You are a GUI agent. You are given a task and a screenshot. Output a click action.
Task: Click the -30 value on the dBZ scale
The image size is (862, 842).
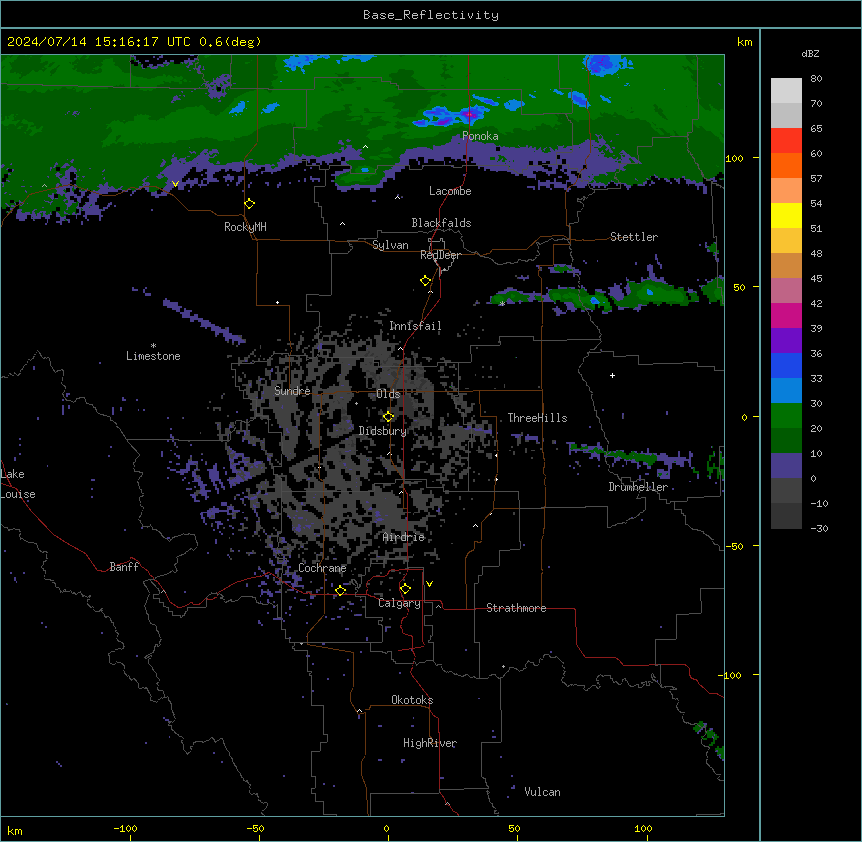(x=819, y=529)
